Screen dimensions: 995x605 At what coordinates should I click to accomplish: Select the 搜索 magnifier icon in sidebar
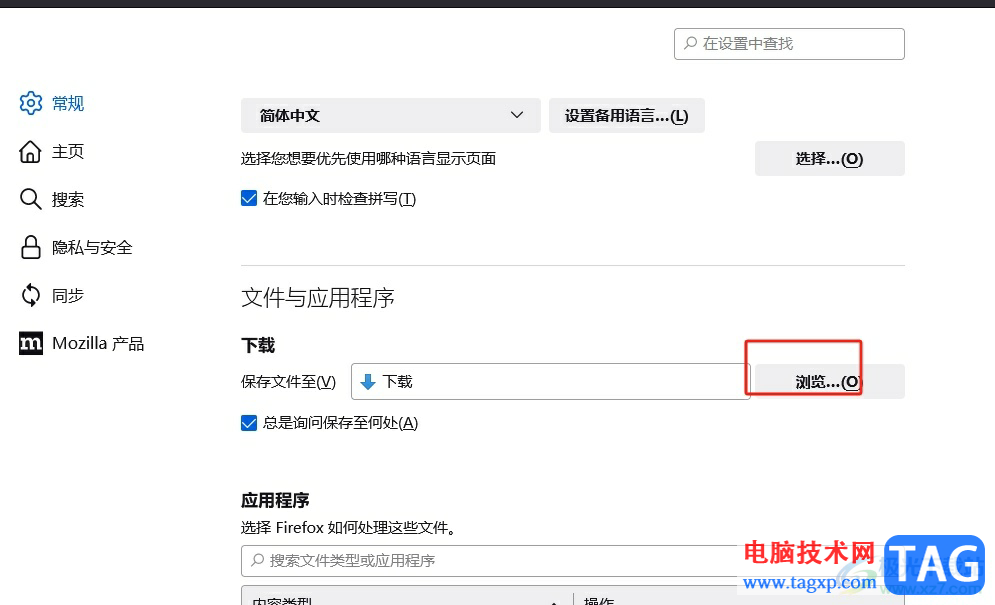point(31,199)
